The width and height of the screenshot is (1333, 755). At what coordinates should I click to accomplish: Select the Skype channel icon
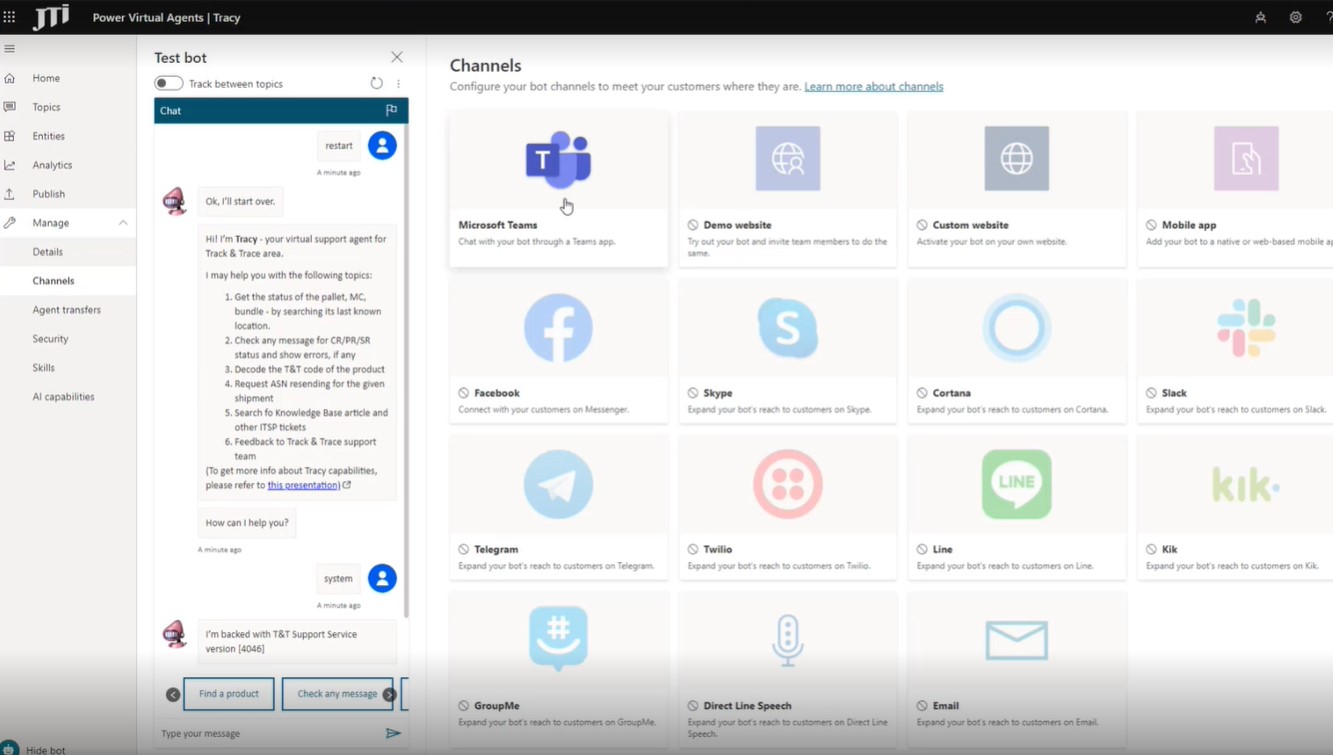(x=788, y=328)
